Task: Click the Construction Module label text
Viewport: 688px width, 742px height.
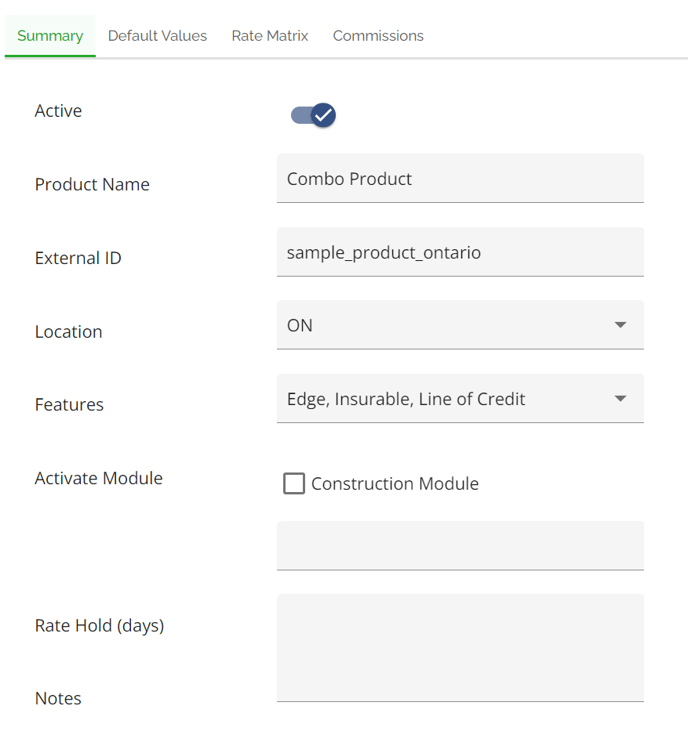Action: point(395,484)
